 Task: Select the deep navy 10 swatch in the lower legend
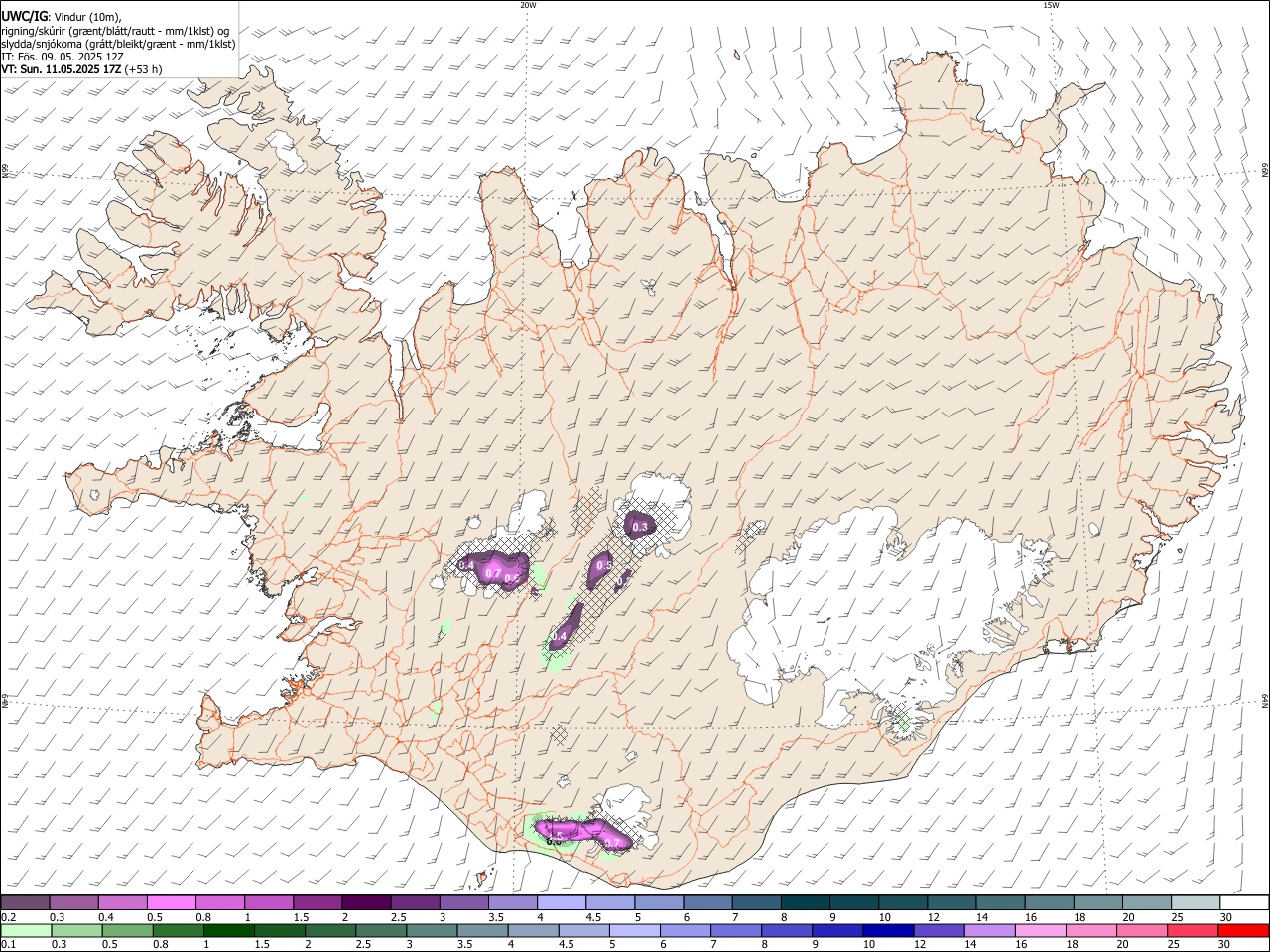point(888,930)
